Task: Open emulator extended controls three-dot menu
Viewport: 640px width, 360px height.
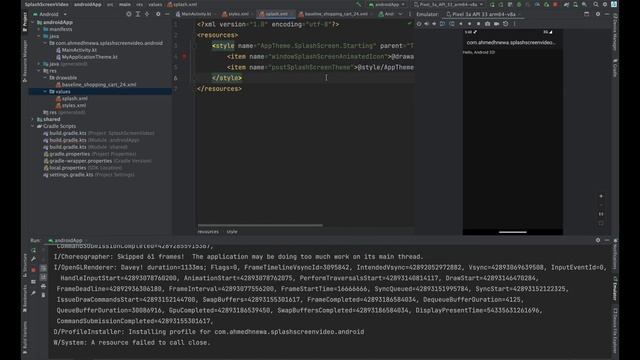Action: click(514, 24)
